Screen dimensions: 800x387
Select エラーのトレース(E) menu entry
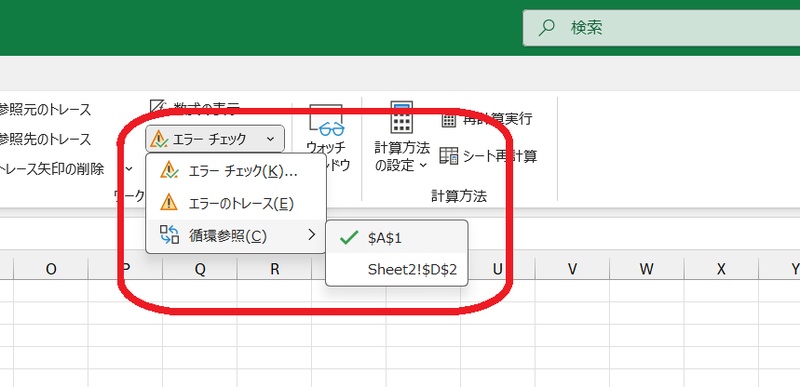click(236, 204)
